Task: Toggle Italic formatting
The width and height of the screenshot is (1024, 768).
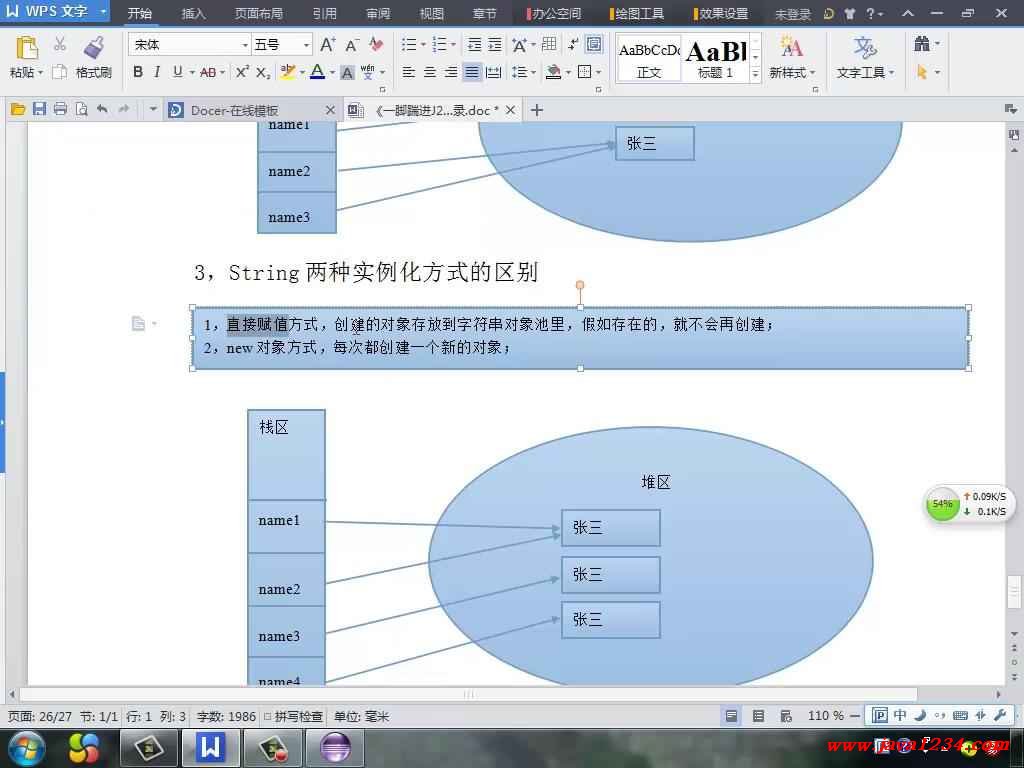Action: point(158,72)
